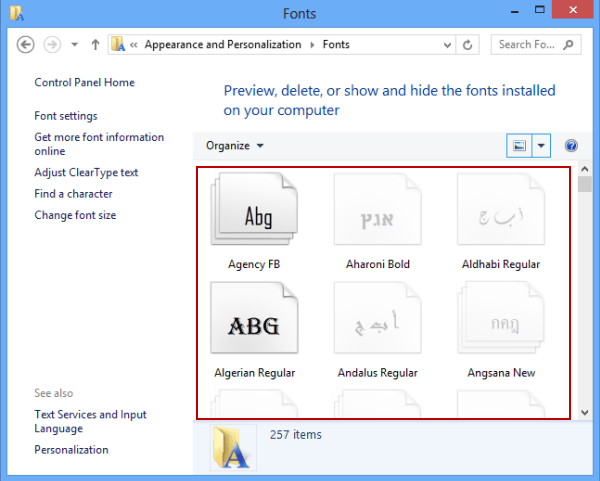The width and height of the screenshot is (600, 481).
Task: Click the scroll down arrow of font list
Action: 585,413
